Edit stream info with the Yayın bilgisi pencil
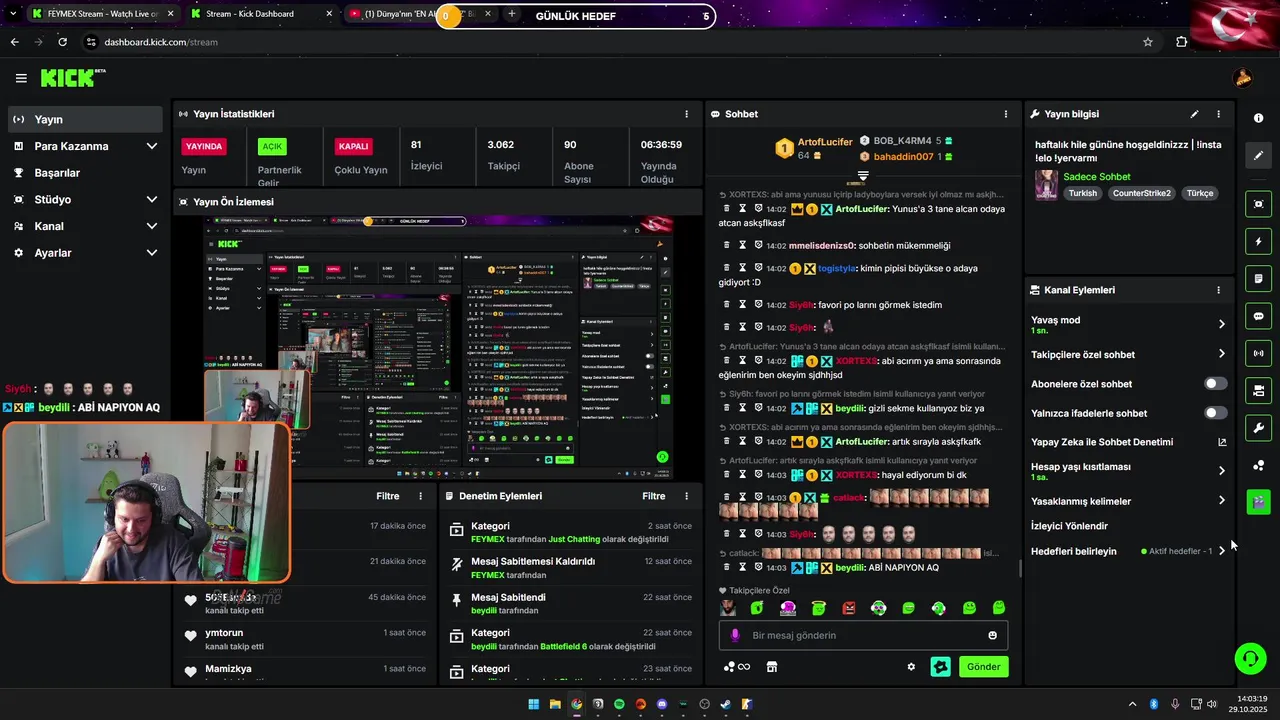The height and width of the screenshot is (720, 1280). pos(1194,114)
